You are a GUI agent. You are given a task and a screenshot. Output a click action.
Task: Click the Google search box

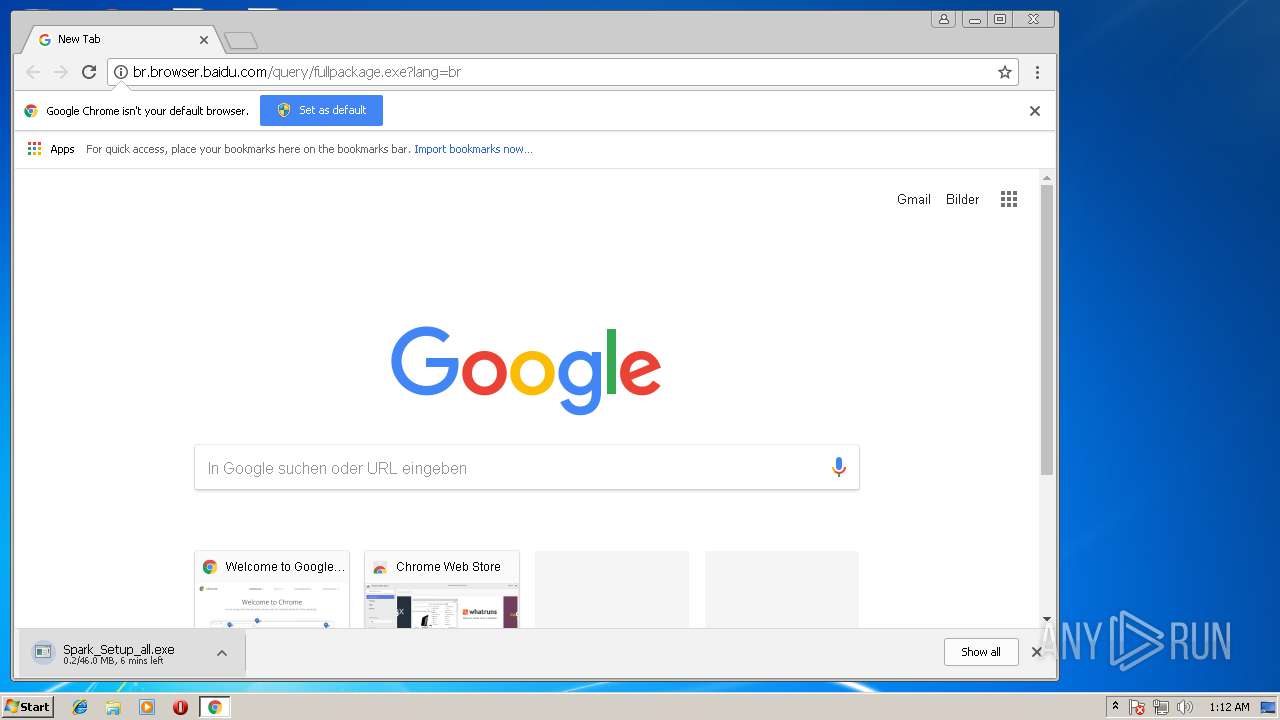[x=527, y=467]
